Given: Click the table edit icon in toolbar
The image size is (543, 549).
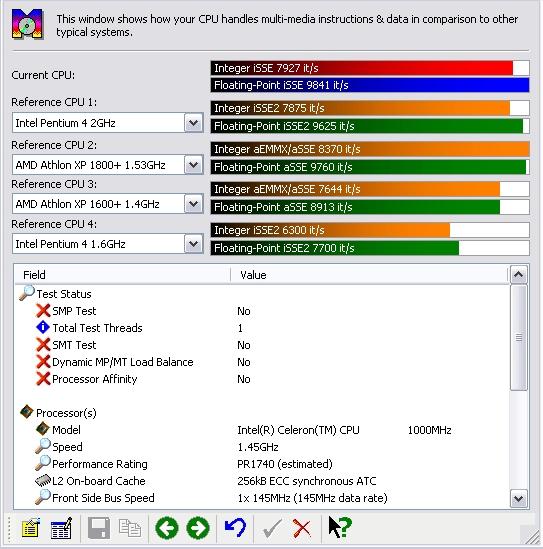Looking at the screenshot, I should tap(61, 528).
